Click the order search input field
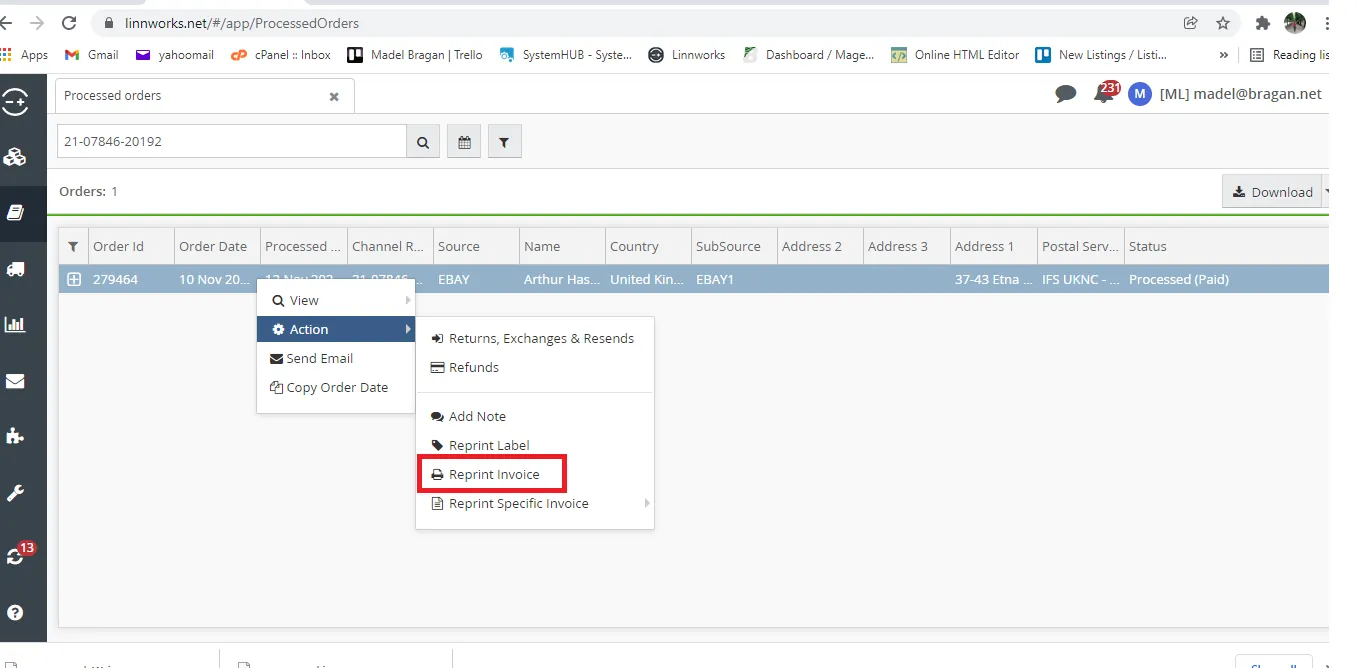This screenshot has width=1357, height=668. click(x=232, y=142)
